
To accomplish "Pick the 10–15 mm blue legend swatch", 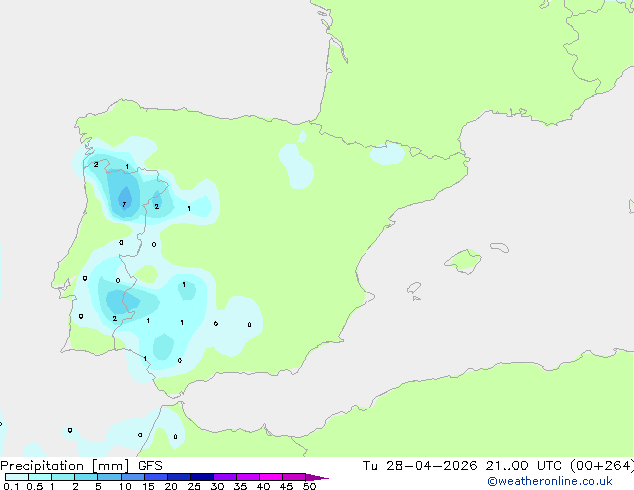I will click(133, 477).
